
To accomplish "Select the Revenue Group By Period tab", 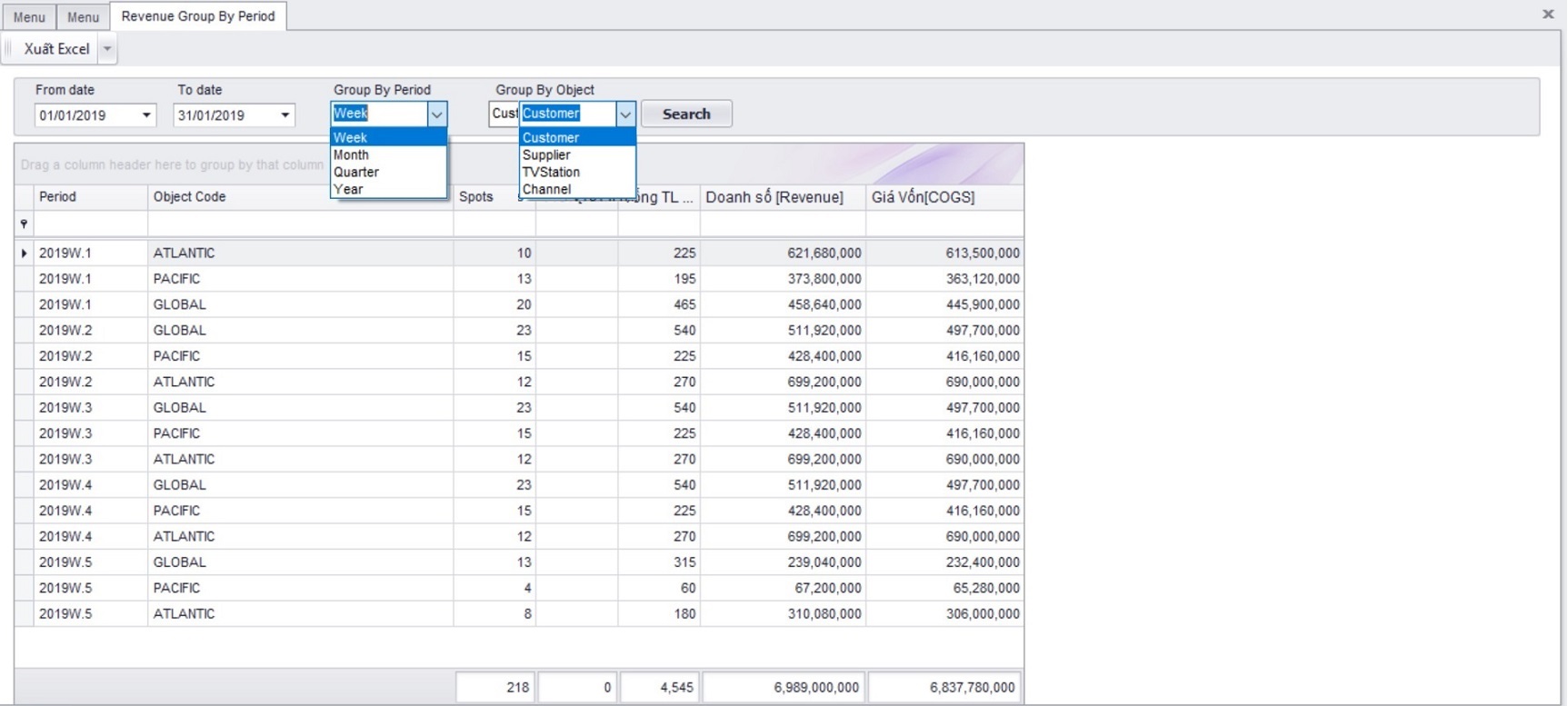I will (x=198, y=16).
